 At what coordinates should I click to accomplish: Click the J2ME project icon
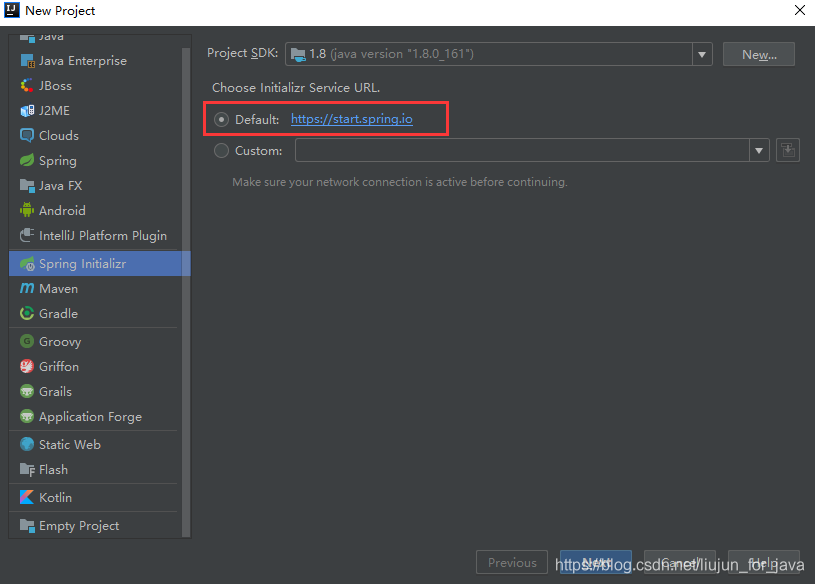(27, 111)
